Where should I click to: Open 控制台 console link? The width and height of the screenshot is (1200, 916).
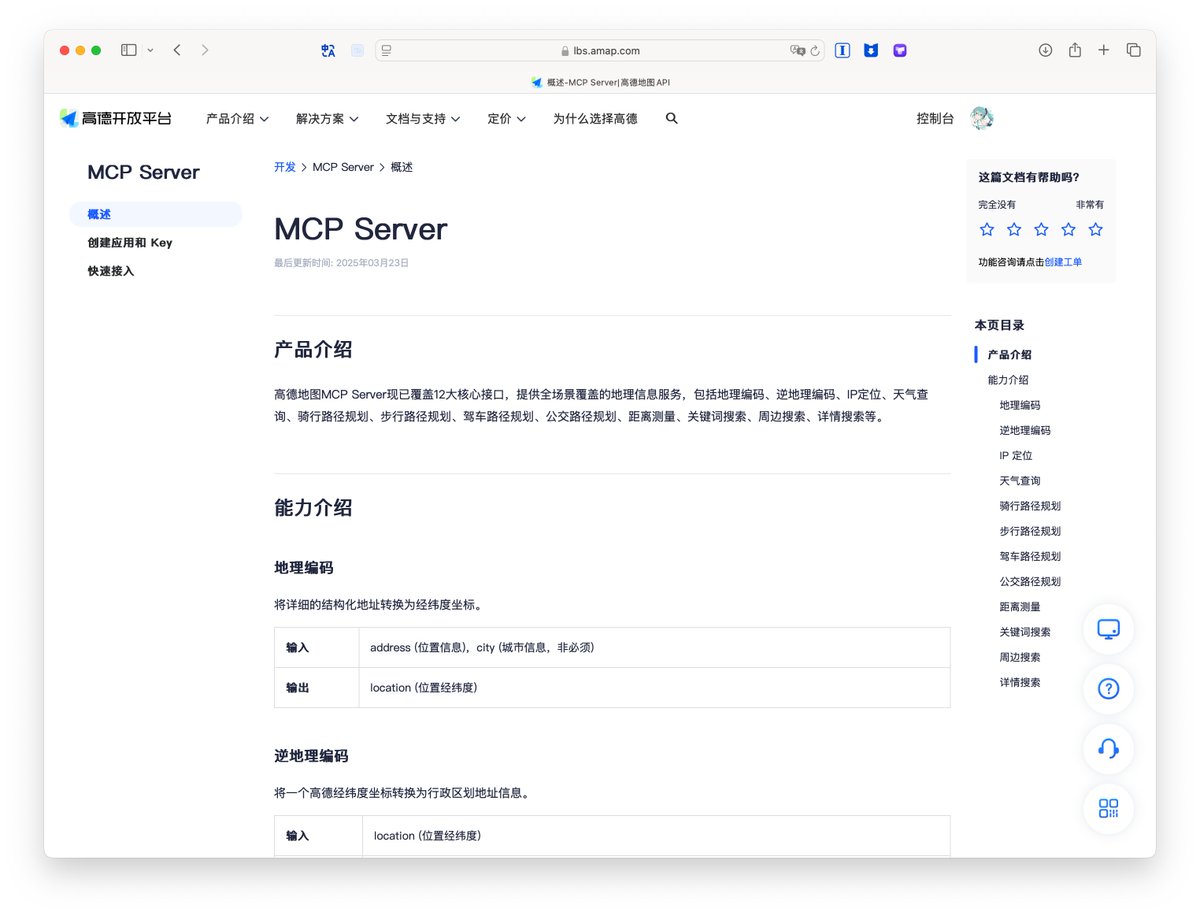pos(935,118)
